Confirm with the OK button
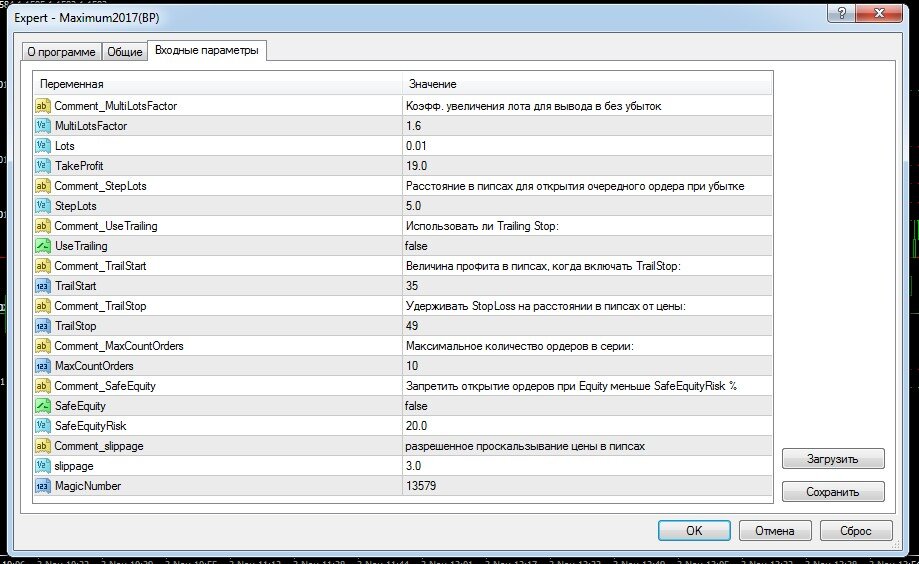The height and width of the screenshot is (564, 919). pos(694,531)
